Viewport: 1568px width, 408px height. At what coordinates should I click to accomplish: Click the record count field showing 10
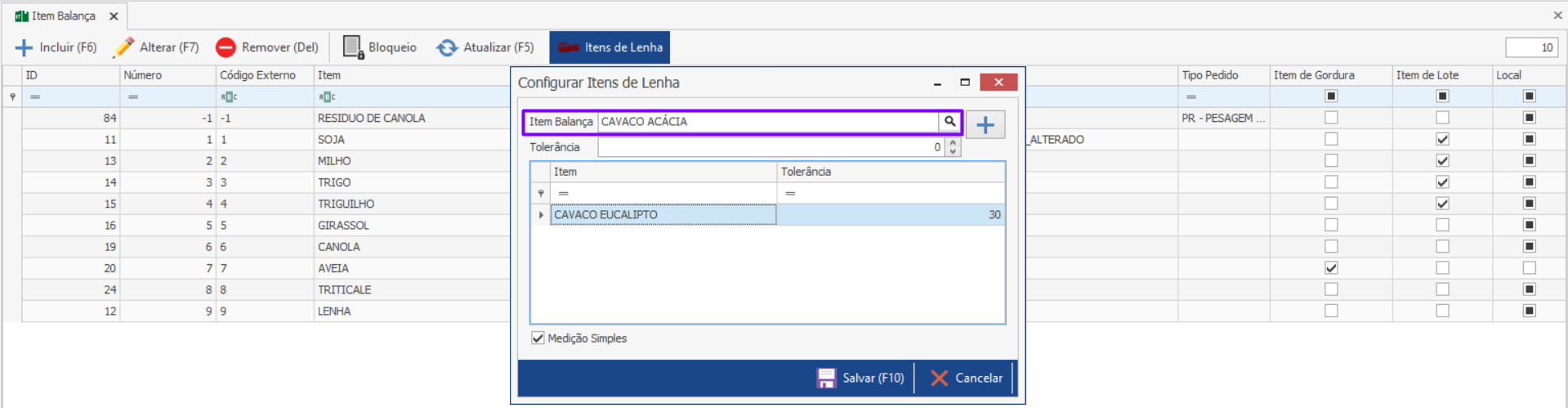coord(1531,47)
